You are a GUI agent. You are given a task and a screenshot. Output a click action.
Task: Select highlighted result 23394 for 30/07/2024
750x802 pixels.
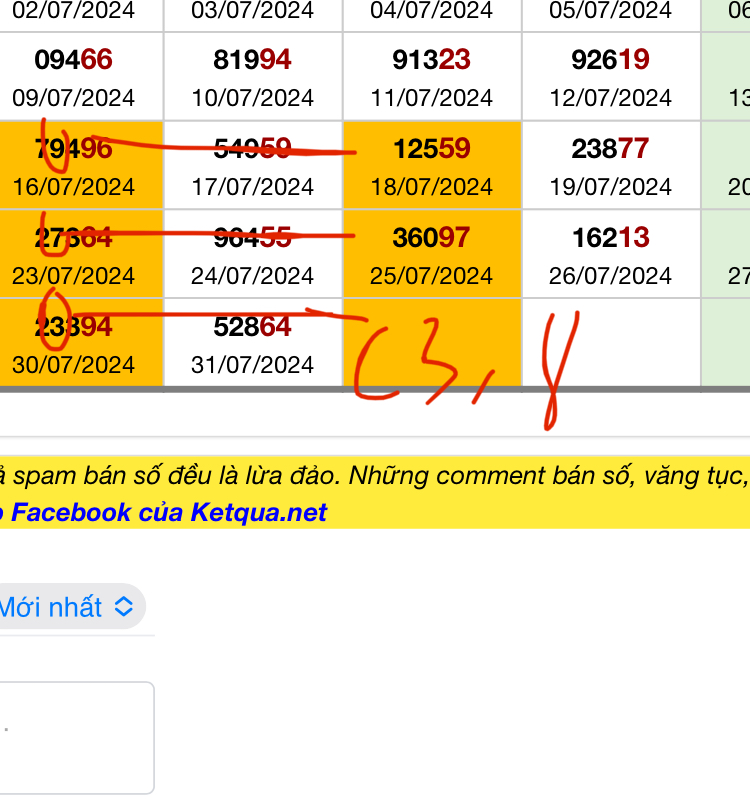[73, 343]
